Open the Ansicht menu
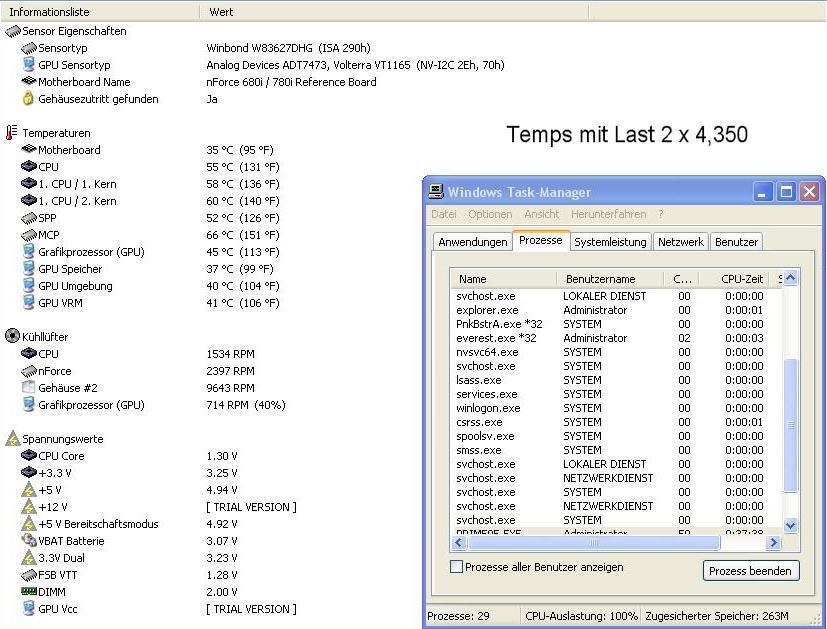827x629 pixels. click(542, 214)
